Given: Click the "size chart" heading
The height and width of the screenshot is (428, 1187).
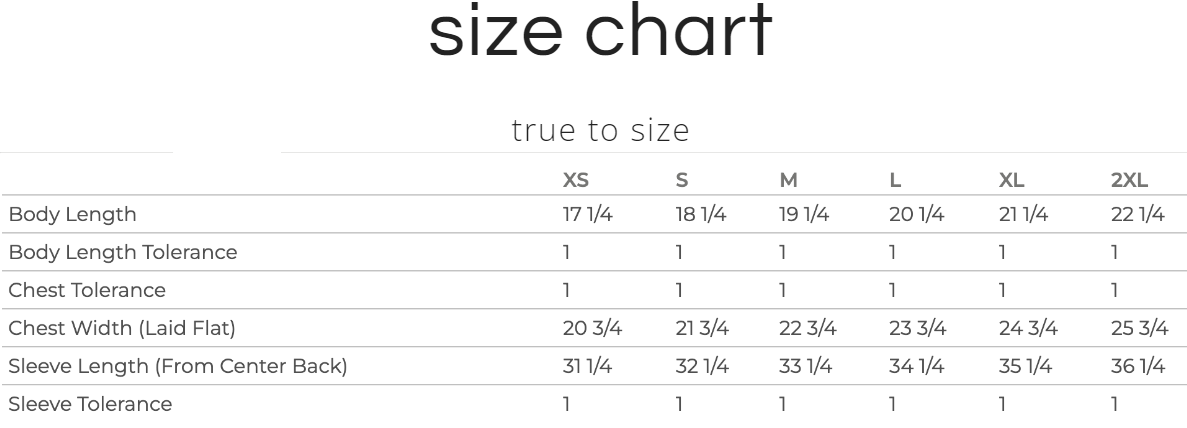Looking at the screenshot, I should tap(600, 33).
